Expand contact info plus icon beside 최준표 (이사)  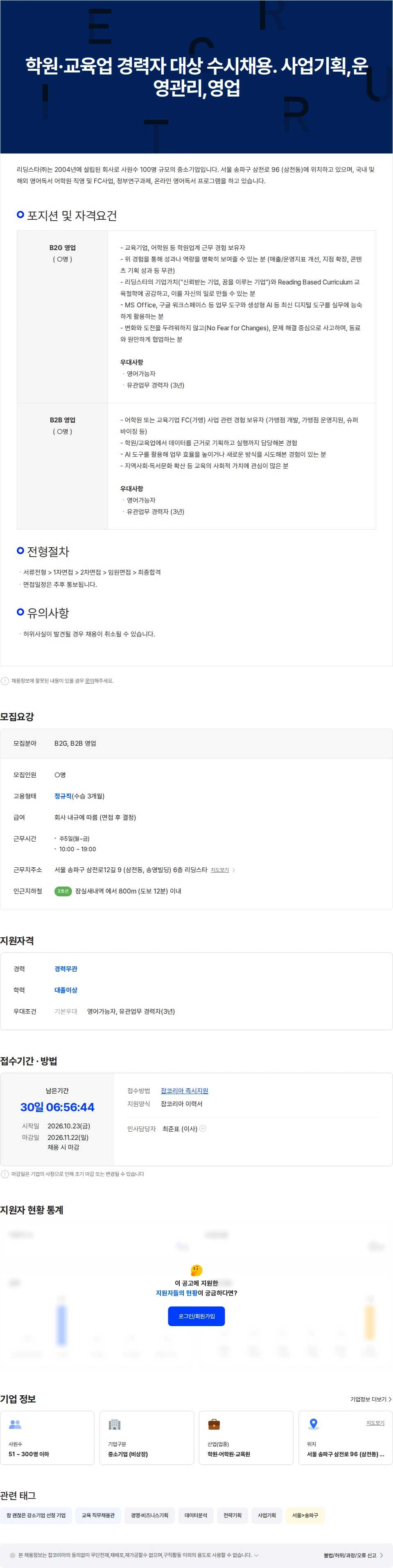tap(203, 1128)
